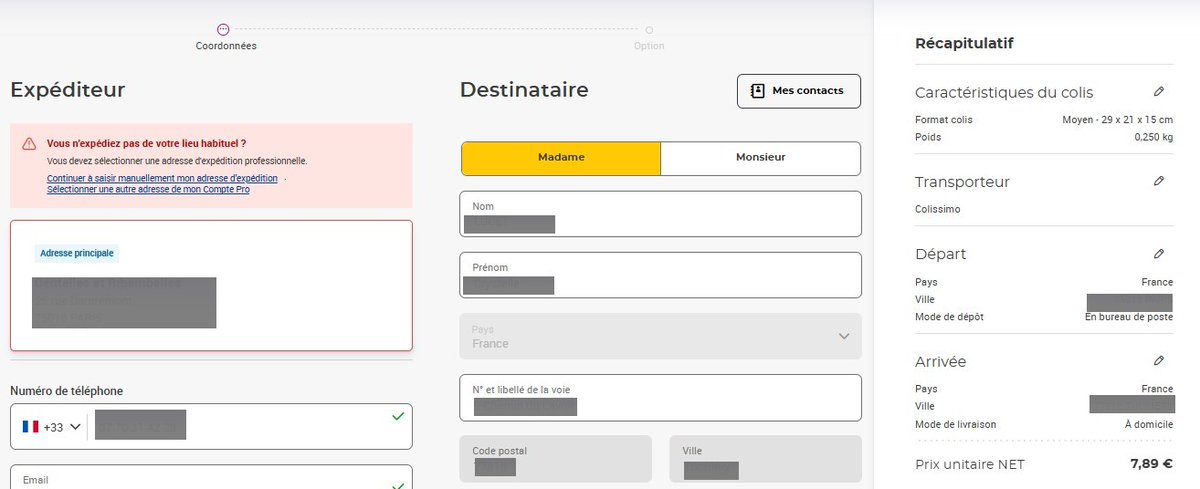Click À domicile delivery mode value
The height and width of the screenshot is (489, 1200).
(x=1148, y=424)
